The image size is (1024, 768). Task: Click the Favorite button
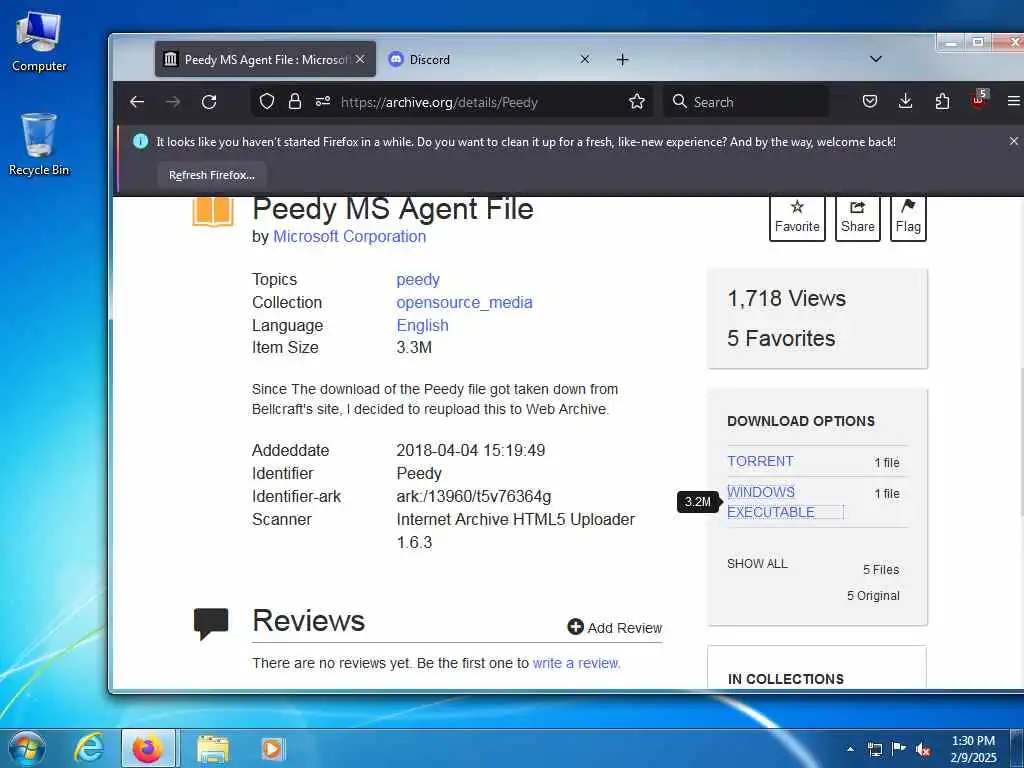pyautogui.click(x=797, y=218)
